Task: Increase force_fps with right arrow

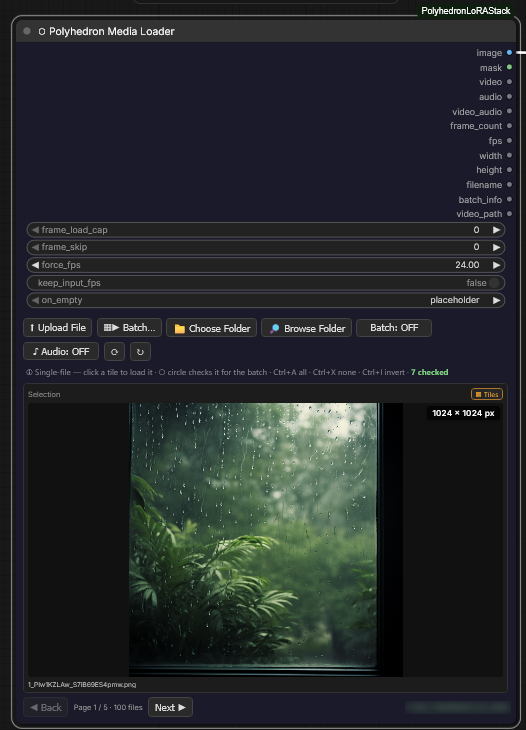Action: pos(497,265)
